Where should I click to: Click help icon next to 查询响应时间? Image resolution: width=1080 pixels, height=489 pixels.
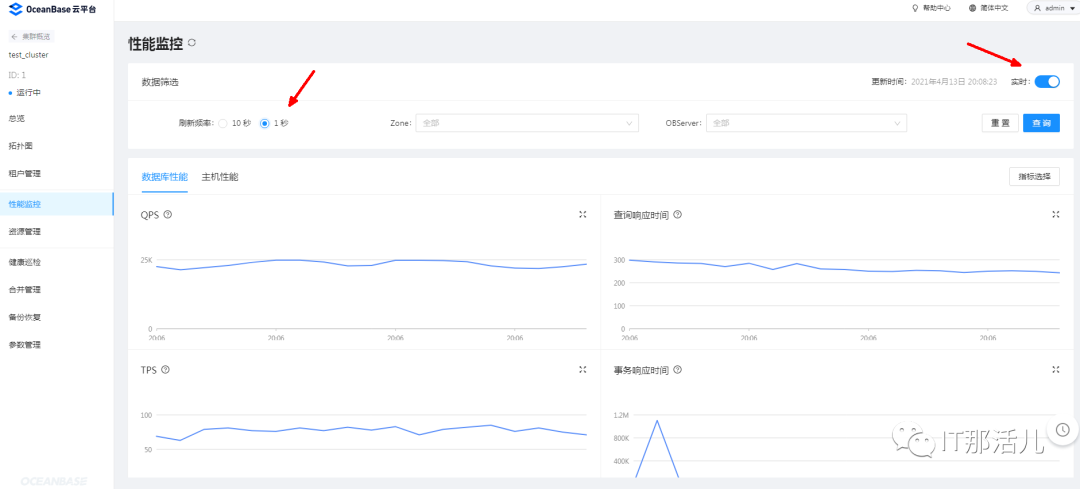pyautogui.click(x=678, y=214)
